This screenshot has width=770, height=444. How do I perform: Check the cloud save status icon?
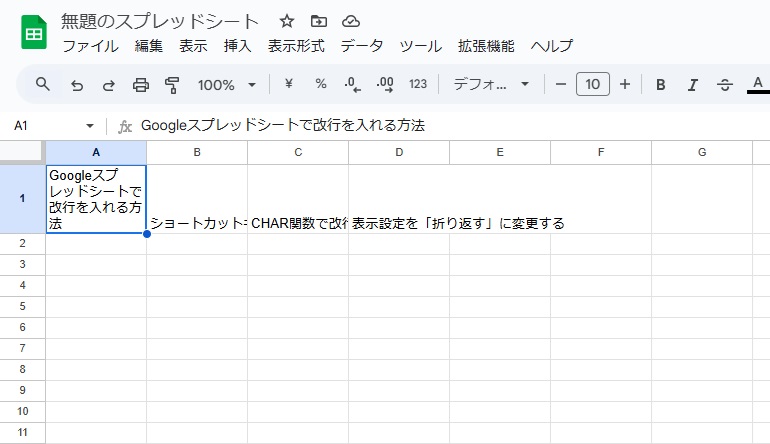click(x=351, y=21)
